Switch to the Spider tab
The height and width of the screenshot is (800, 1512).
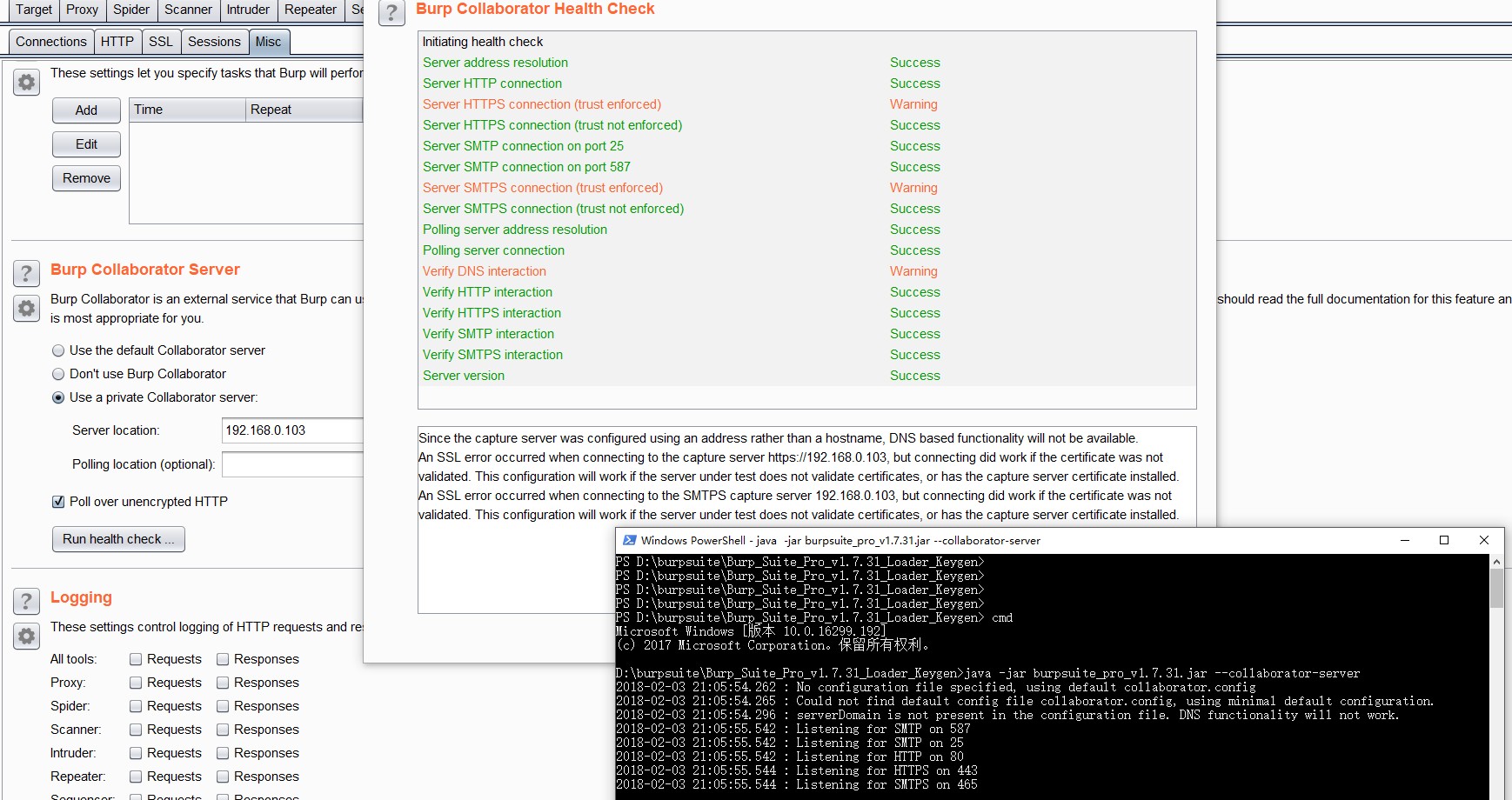131,10
